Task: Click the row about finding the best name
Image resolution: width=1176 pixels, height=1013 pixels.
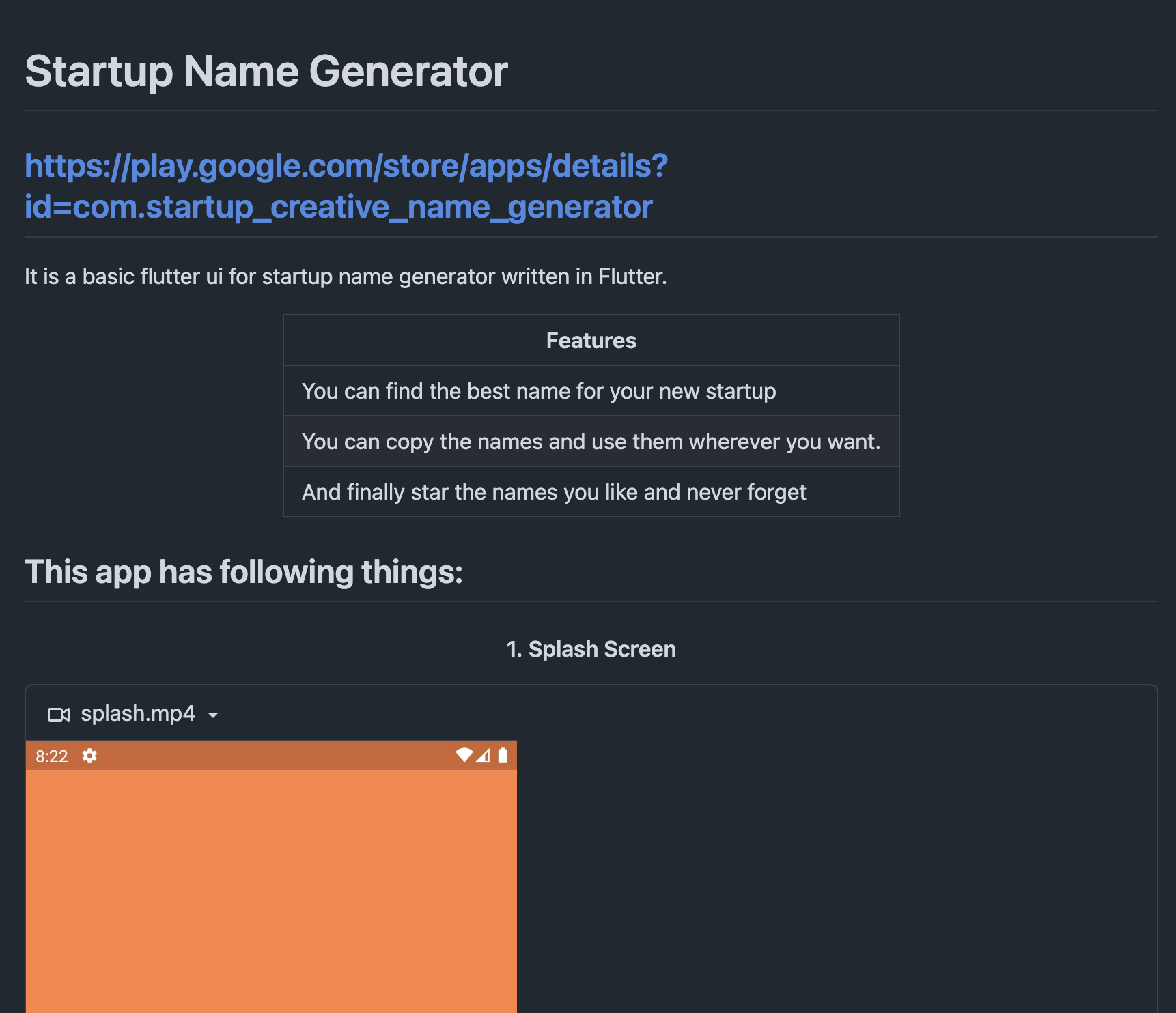Action: point(539,391)
